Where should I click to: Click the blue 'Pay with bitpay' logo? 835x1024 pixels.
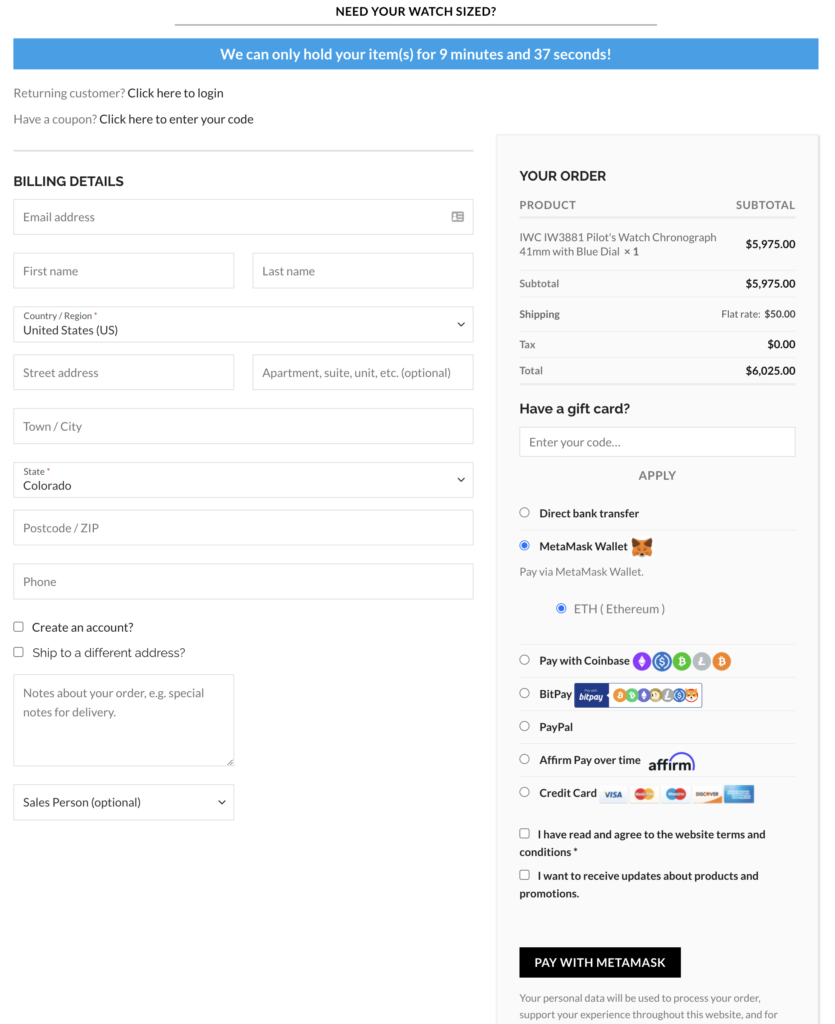591,696
